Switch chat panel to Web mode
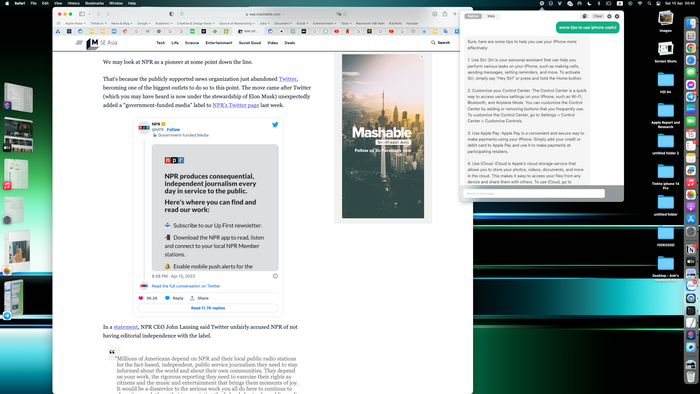Viewport: 700px width, 394px height. click(491, 17)
